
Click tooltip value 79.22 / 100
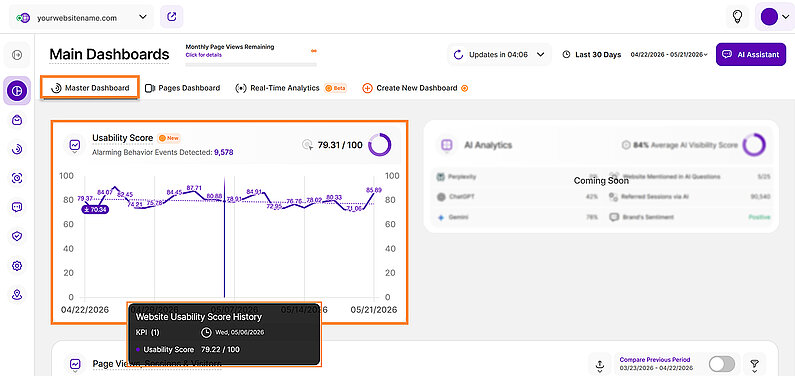pos(221,350)
